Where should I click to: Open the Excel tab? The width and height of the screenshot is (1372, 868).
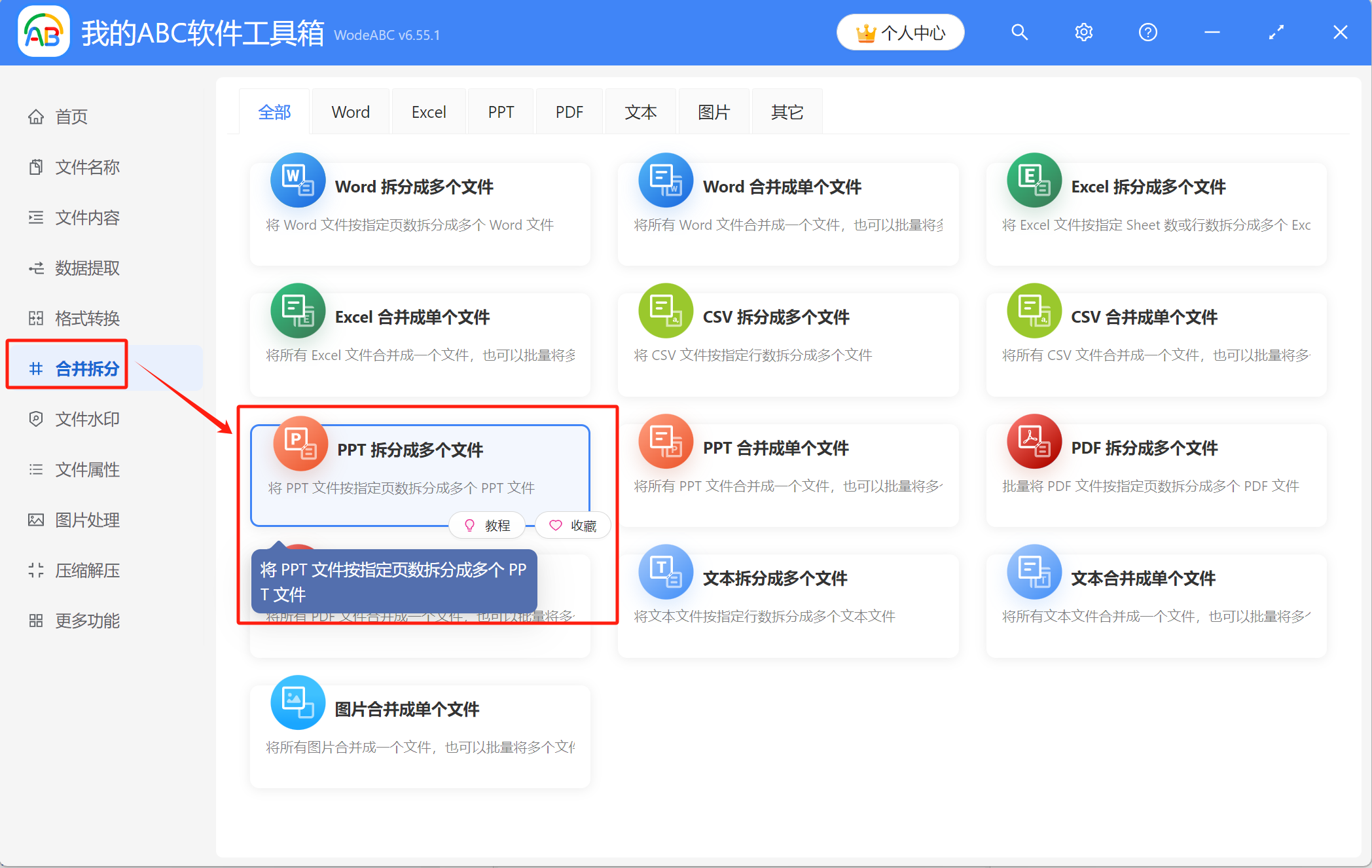coord(428,112)
